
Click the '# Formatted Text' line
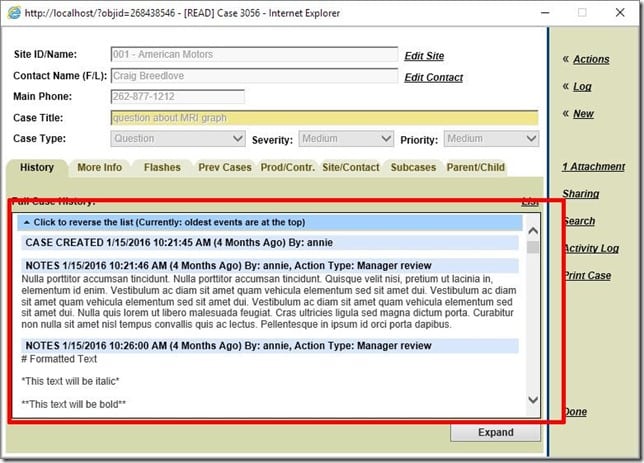pyautogui.click(x=59, y=359)
